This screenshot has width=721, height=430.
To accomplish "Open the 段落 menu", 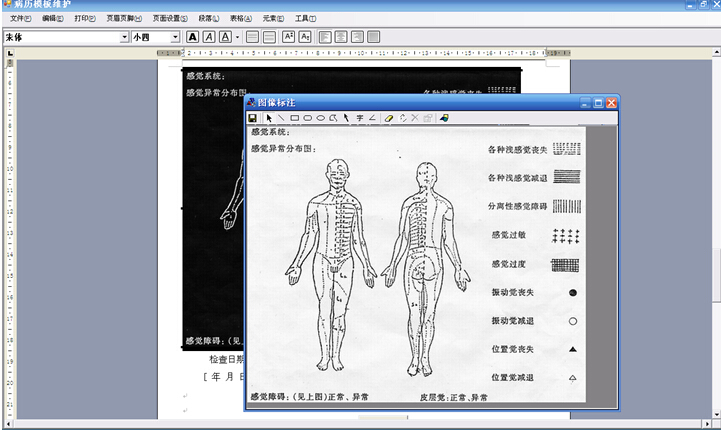I will click(209, 18).
